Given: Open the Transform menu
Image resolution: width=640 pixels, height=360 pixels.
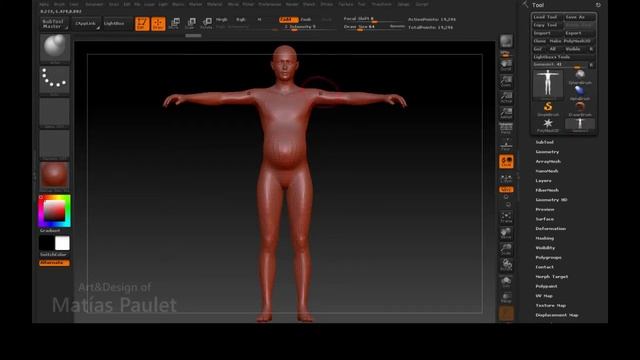Looking at the screenshot, I should coord(381,4).
